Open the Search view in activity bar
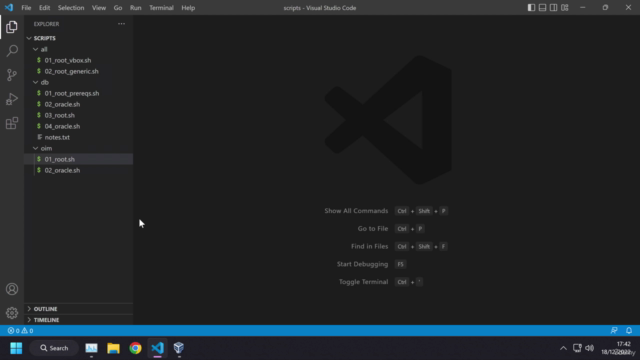This screenshot has width=640, height=360. 12,51
